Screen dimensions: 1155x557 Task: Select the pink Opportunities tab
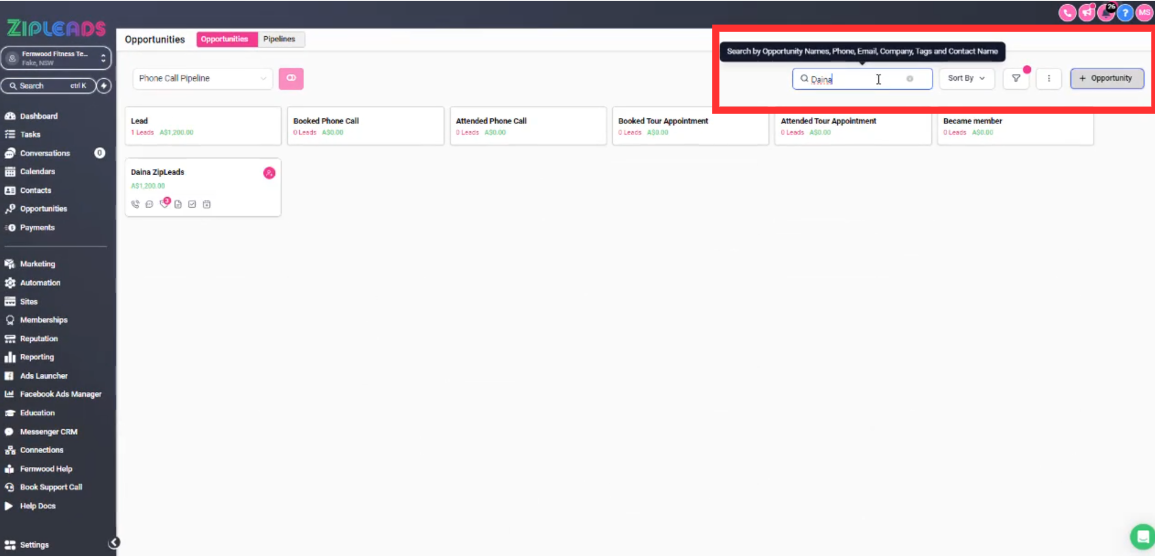(x=225, y=39)
